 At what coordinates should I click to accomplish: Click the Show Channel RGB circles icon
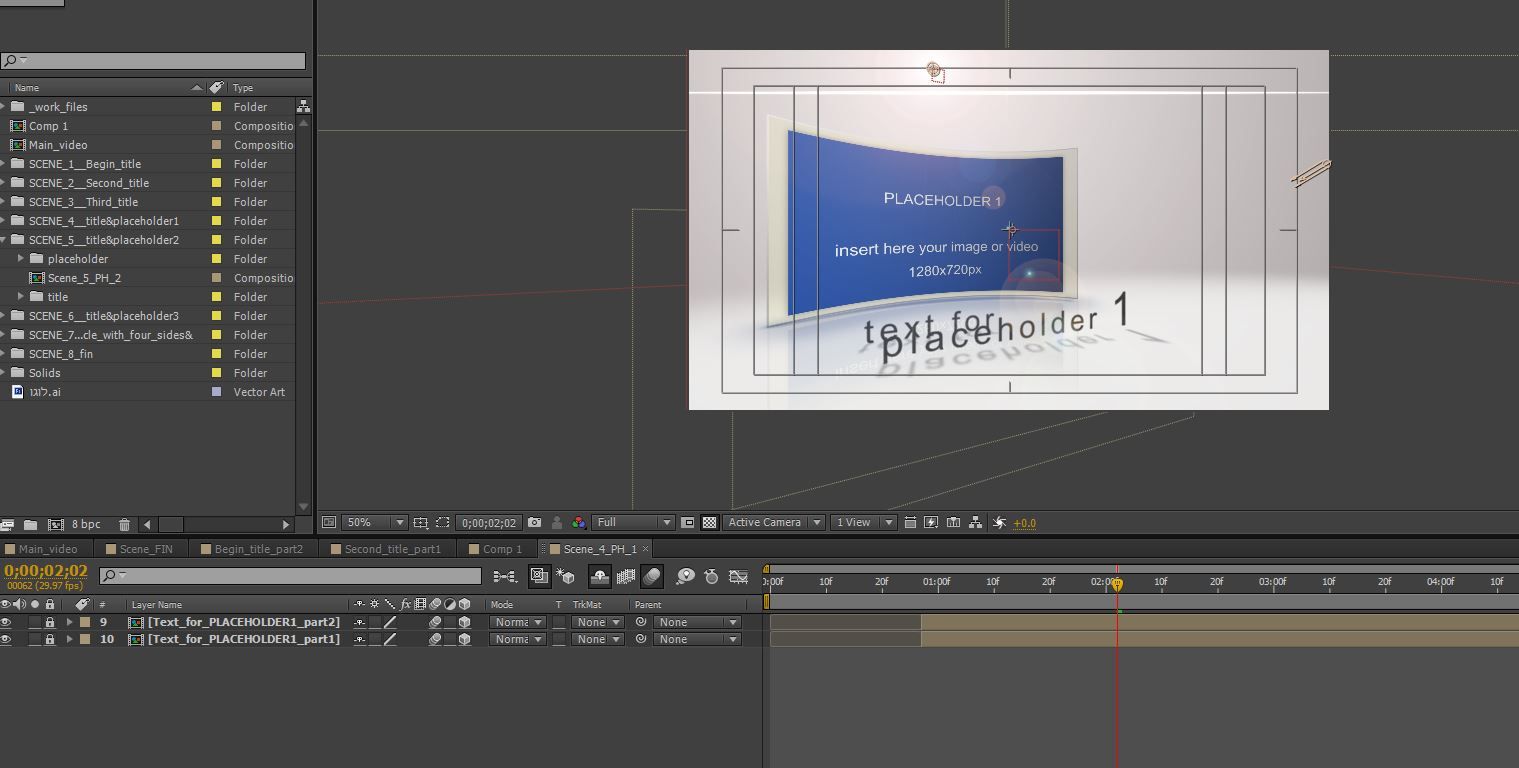[x=579, y=523]
